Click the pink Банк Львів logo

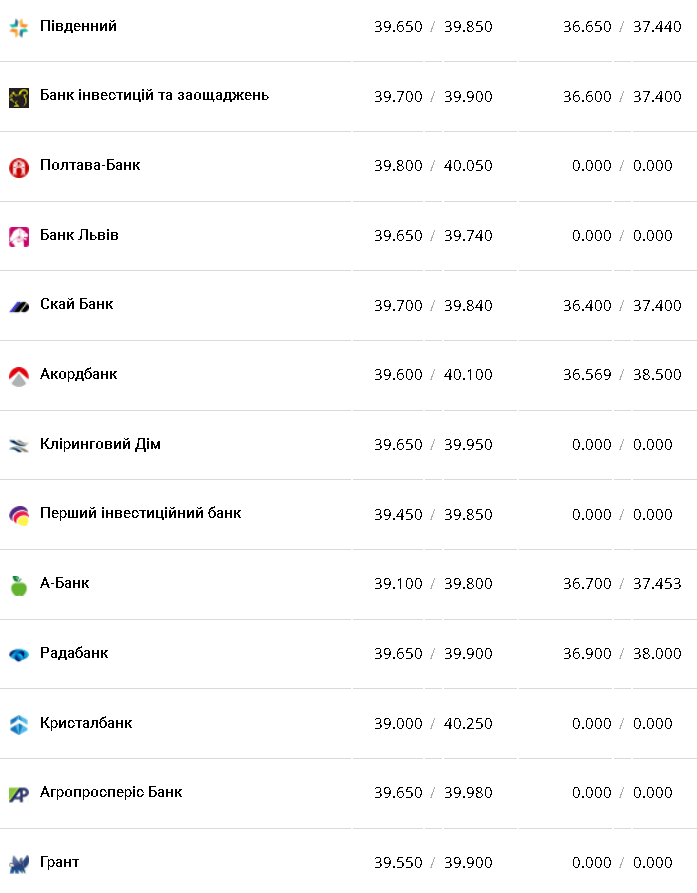(18, 237)
